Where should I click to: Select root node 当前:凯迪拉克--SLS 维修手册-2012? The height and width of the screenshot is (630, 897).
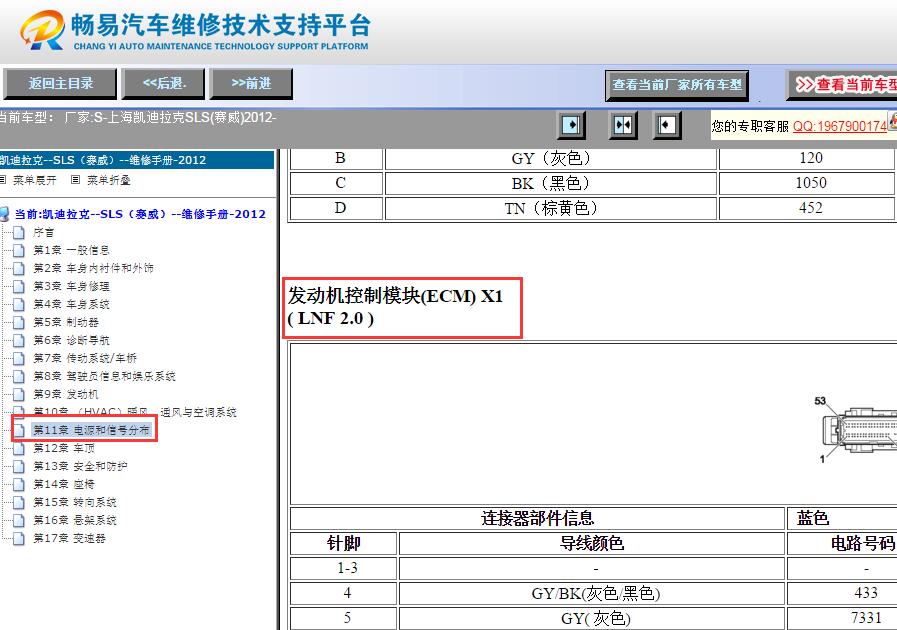click(140, 214)
